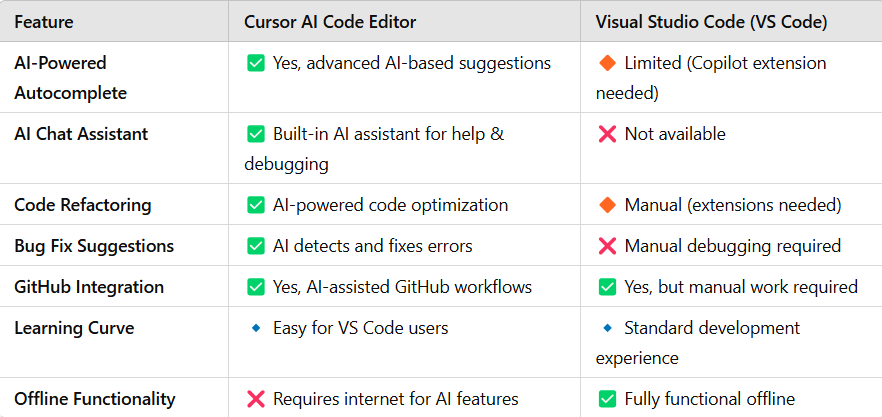The height and width of the screenshot is (417, 882).
Task: Click orange diamond next to Limited Copilot extension
Action: coord(608,63)
